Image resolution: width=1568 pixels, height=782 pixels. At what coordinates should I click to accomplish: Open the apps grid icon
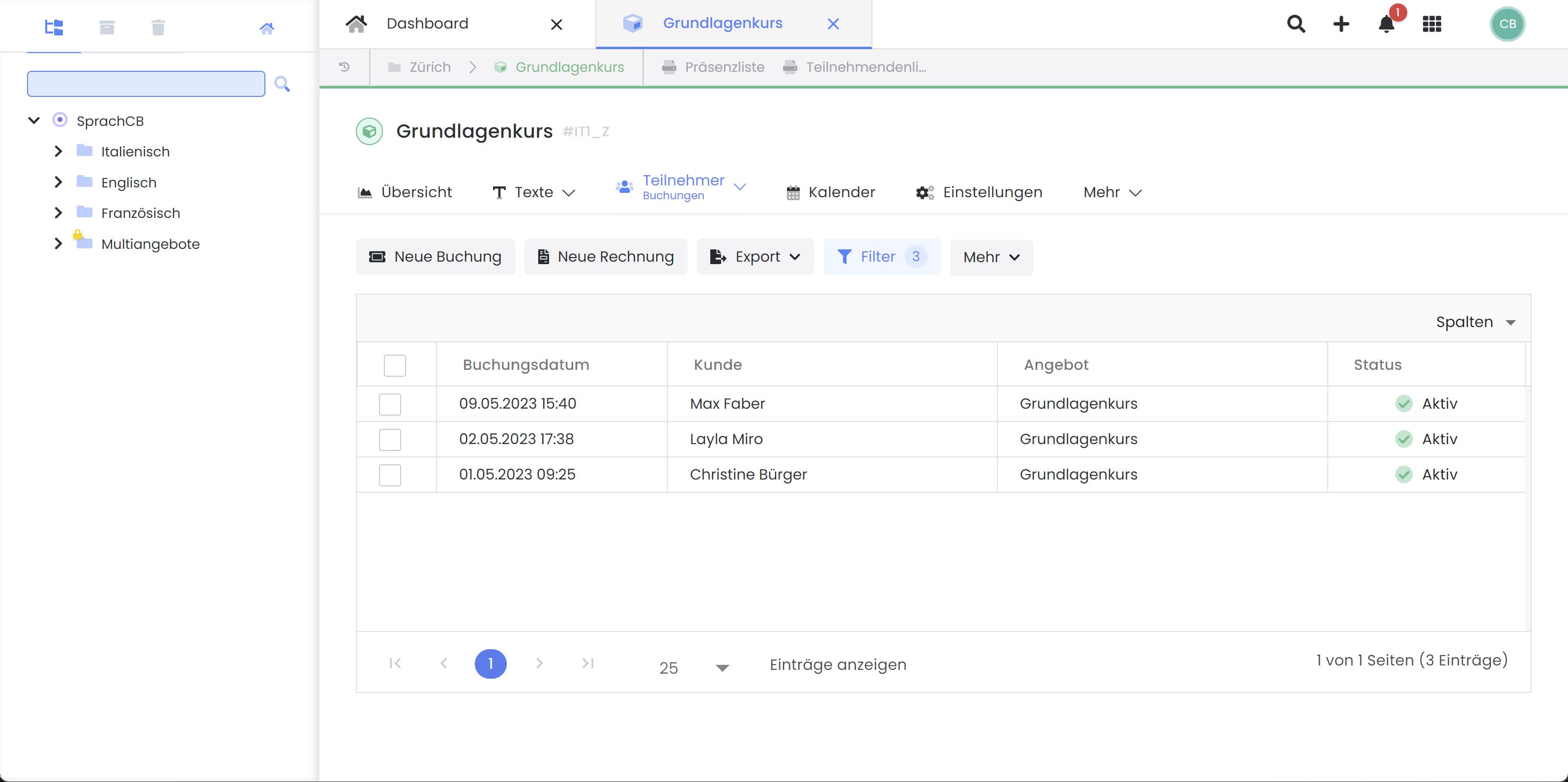coord(1432,25)
